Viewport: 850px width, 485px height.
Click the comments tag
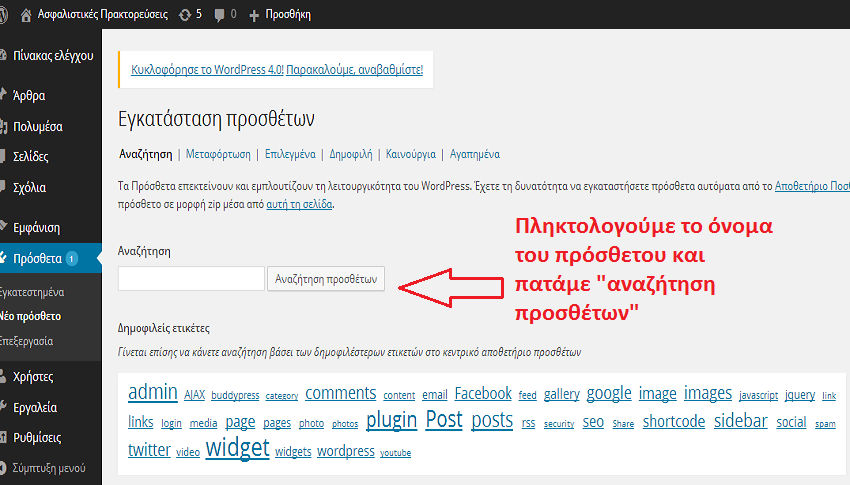click(340, 393)
